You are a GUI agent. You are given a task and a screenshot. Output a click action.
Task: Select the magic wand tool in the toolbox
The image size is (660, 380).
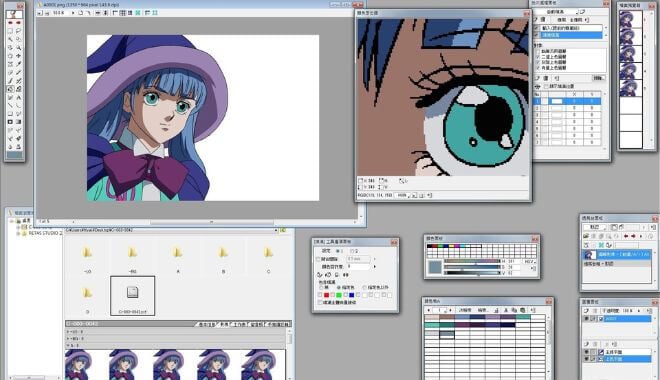tap(10, 39)
